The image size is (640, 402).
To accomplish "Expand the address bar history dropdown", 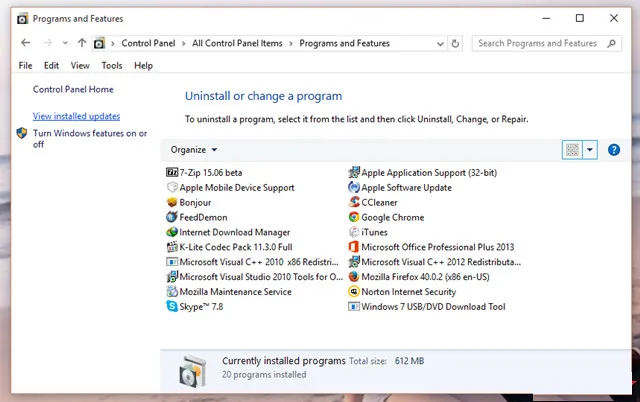I will 440,43.
